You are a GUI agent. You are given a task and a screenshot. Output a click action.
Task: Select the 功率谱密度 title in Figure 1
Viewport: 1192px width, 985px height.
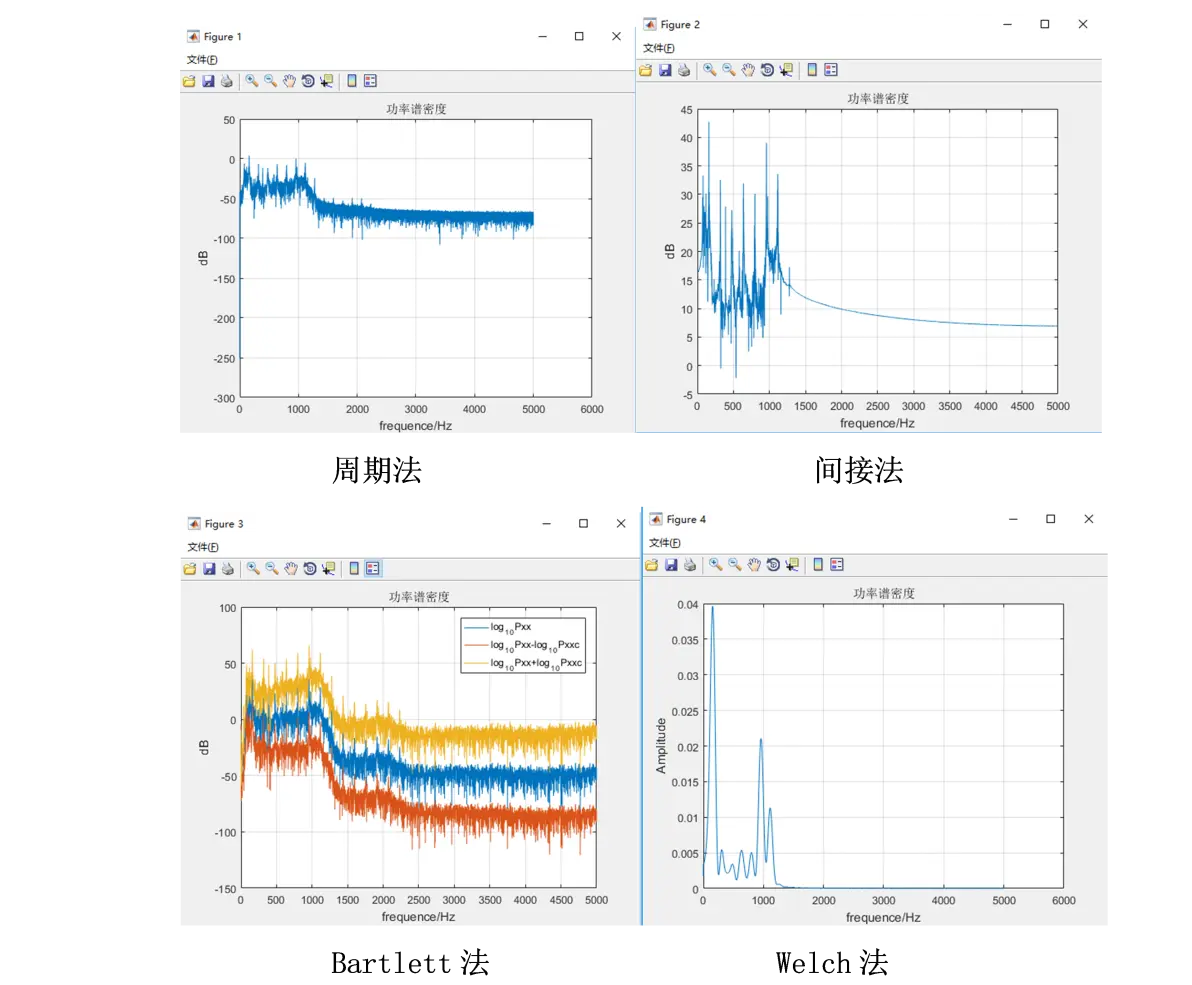[x=416, y=109]
